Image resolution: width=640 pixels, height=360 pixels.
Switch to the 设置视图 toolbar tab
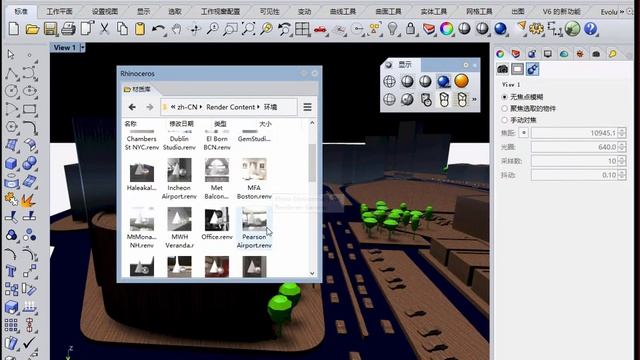coord(104,11)
